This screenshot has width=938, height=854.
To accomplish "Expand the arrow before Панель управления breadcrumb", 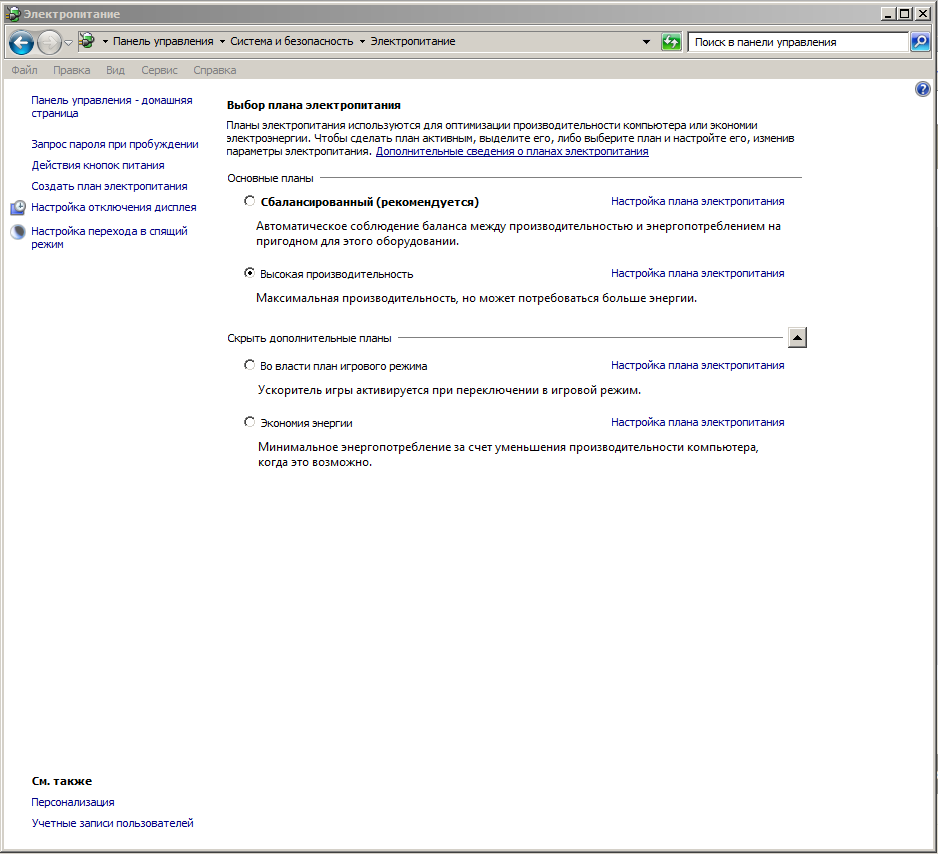I will pyautogui.click(x=105, y=41).
